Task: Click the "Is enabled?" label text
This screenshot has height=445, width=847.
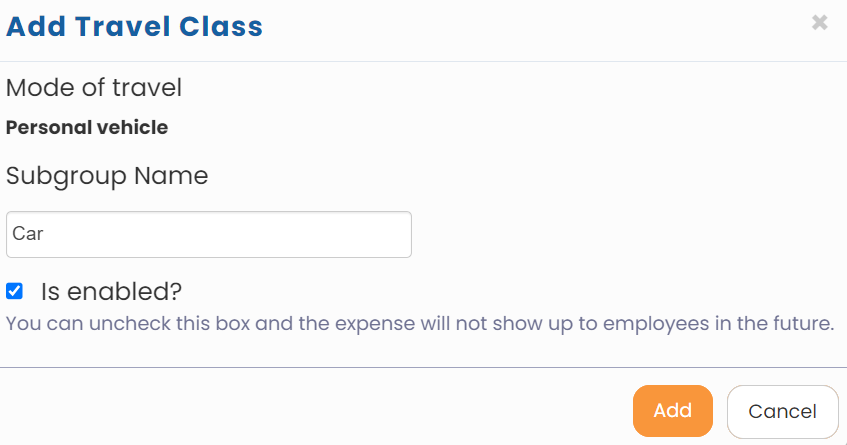Action: click(x=111, y=292)
